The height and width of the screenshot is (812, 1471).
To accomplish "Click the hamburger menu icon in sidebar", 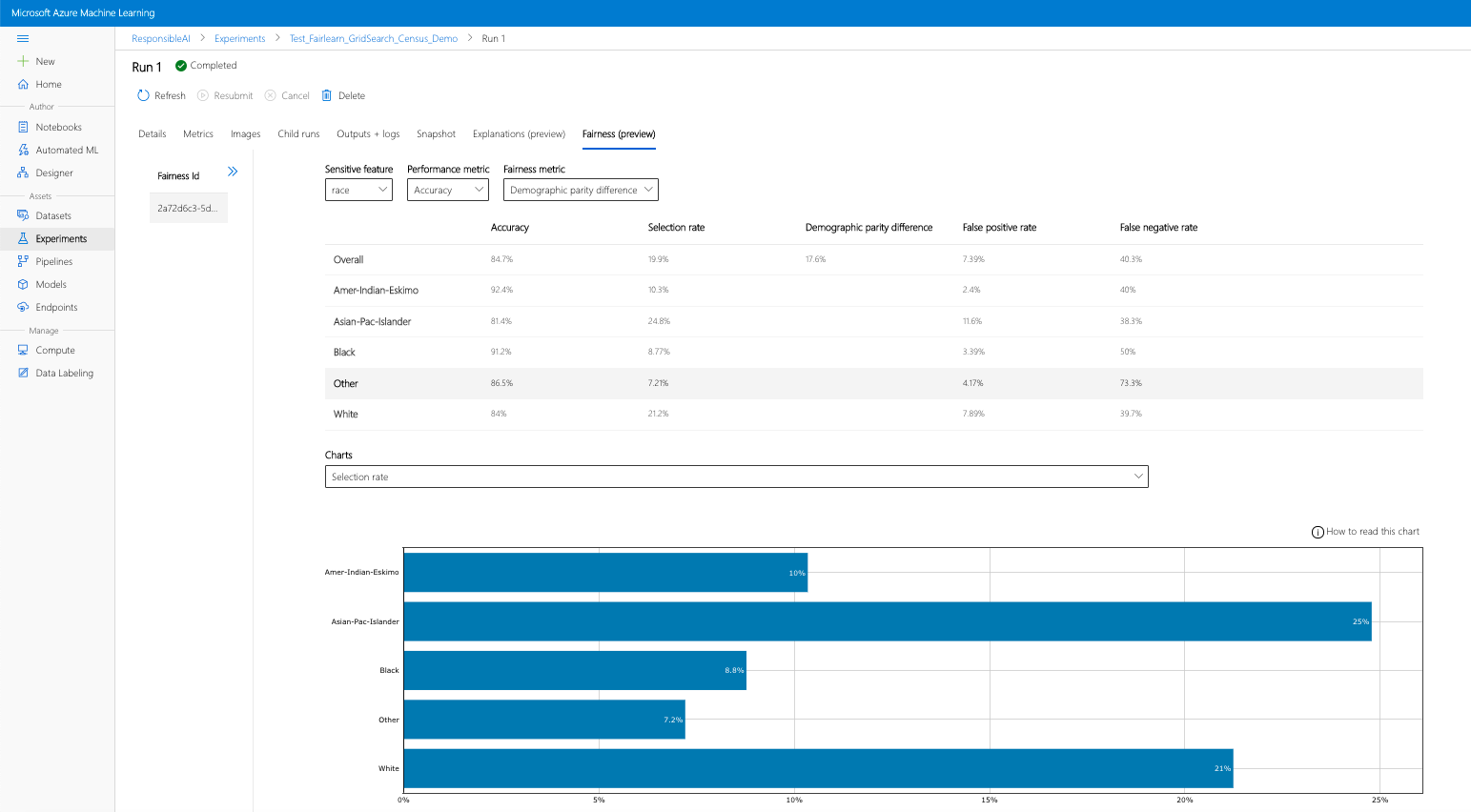I will click(x=23, y=38).
